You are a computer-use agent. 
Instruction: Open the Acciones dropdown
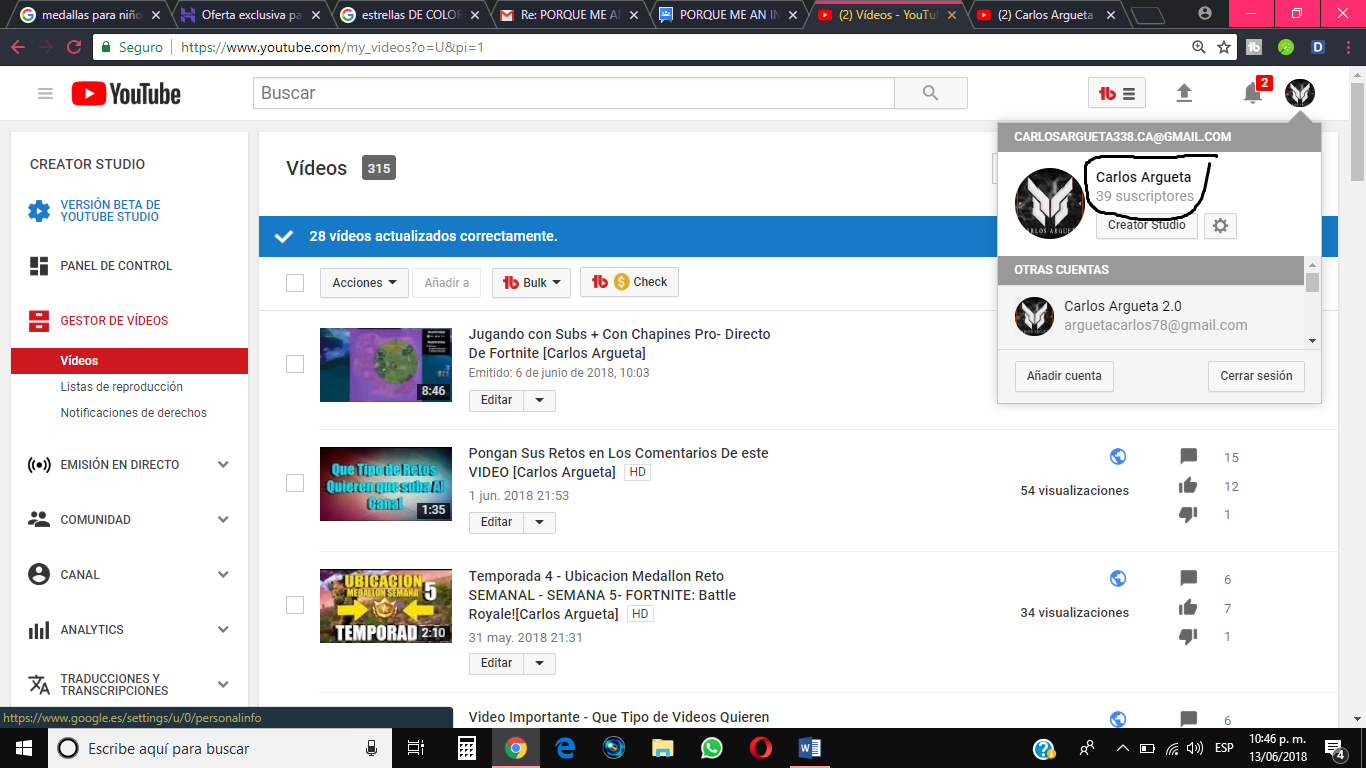364,283
